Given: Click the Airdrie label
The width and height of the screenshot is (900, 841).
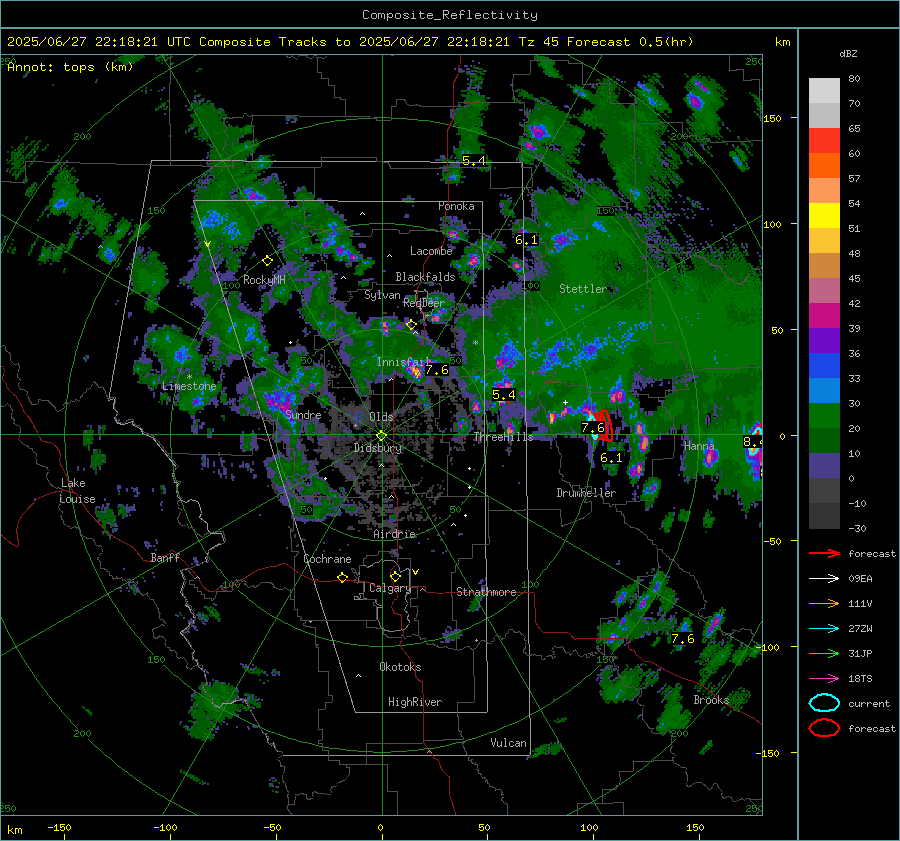Looking at the screenshot, I should [x=394, y=534].
